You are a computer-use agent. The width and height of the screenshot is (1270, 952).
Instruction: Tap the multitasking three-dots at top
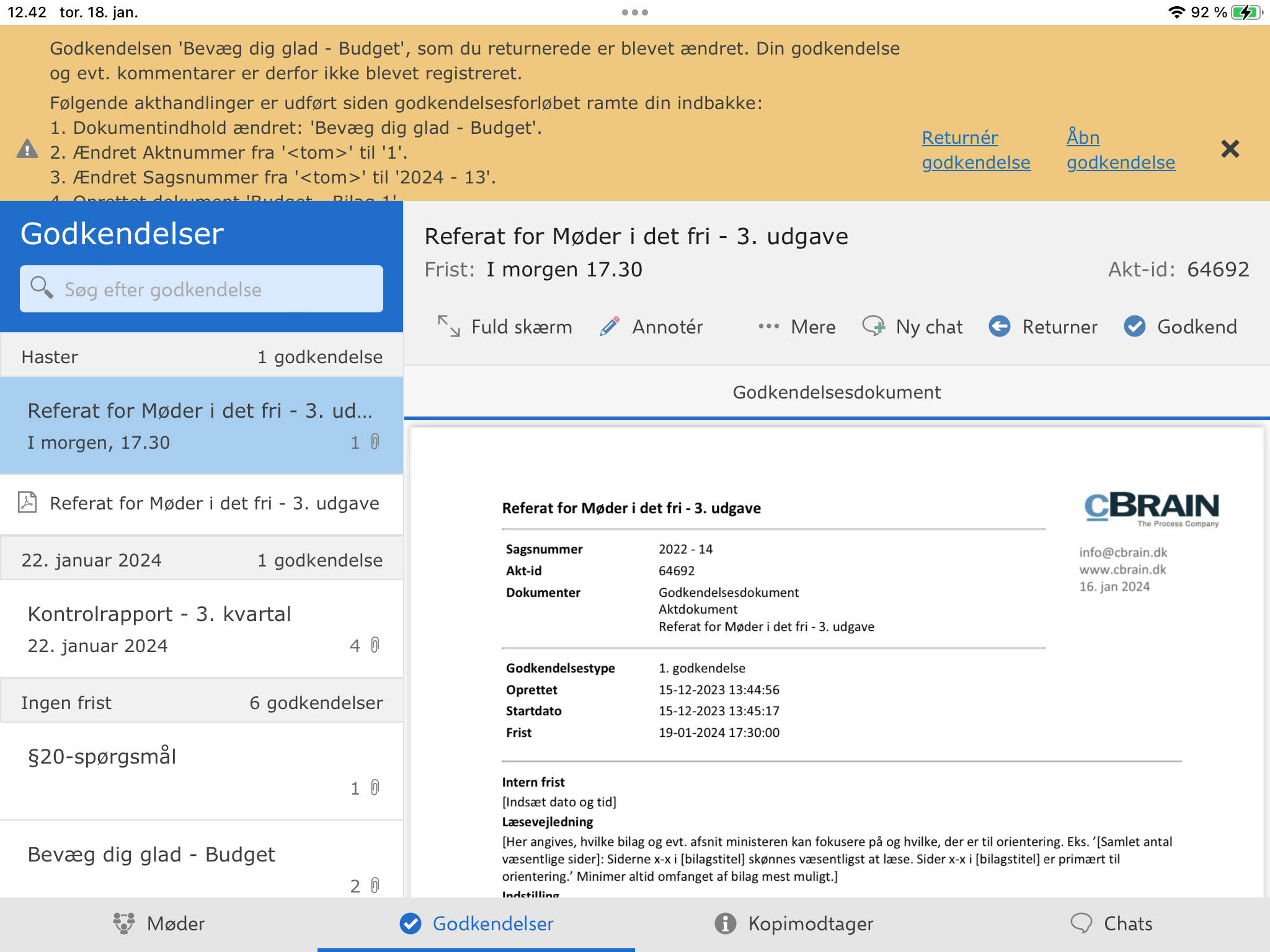635,12
